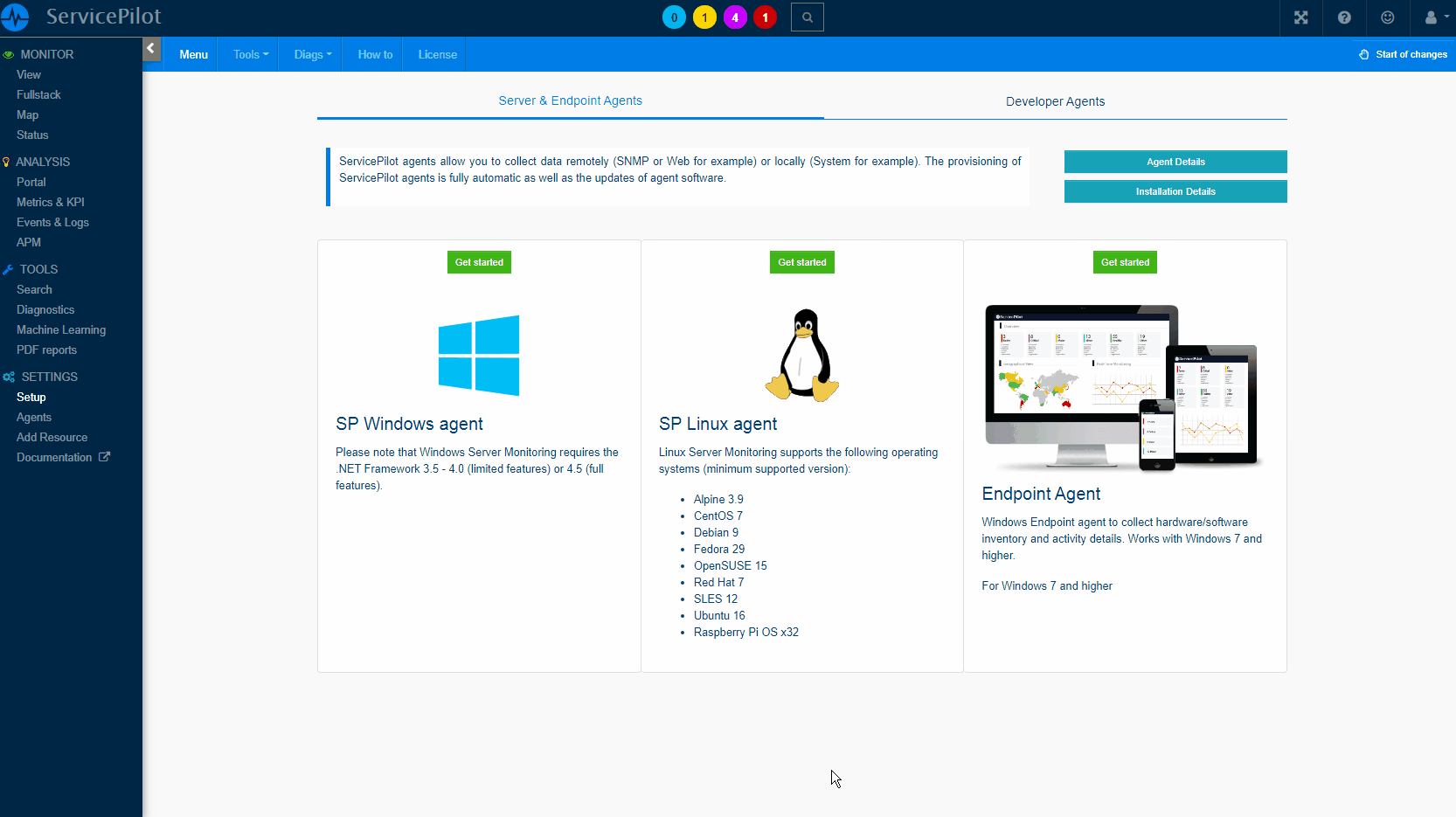
Task: Click the ANALYSIS lightbulb icon in sidebar
Action: coord(6,162)
